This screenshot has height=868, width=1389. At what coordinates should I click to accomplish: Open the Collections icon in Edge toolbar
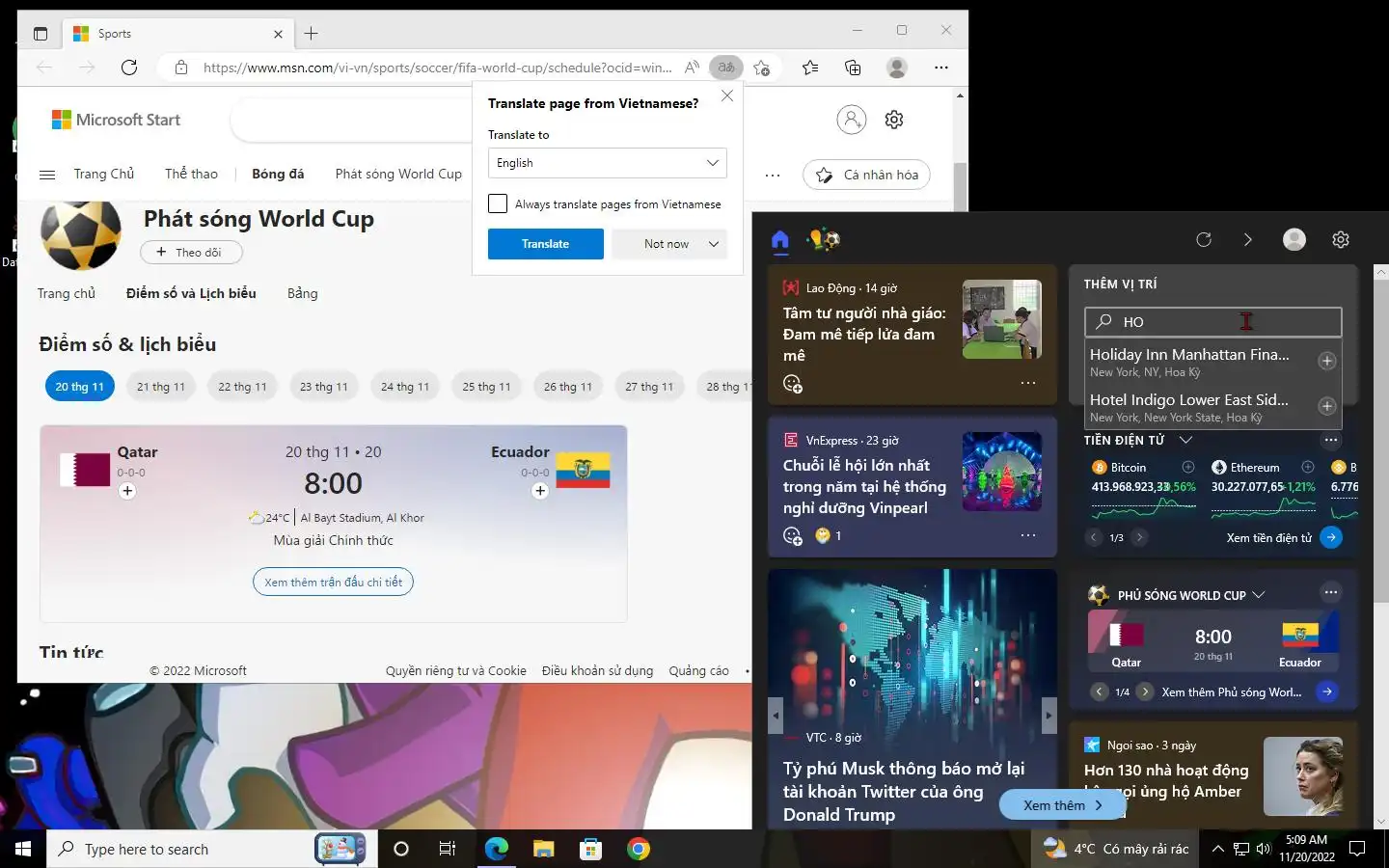[853, 68]
